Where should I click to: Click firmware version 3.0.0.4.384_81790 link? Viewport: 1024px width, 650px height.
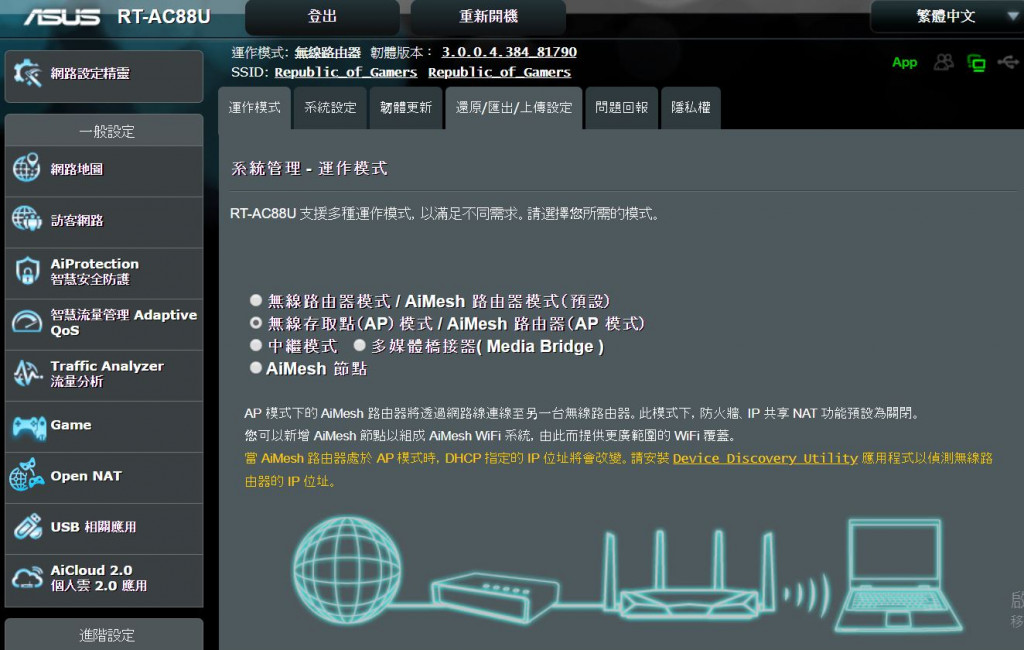pyautogui.click(x=509, y=52)
